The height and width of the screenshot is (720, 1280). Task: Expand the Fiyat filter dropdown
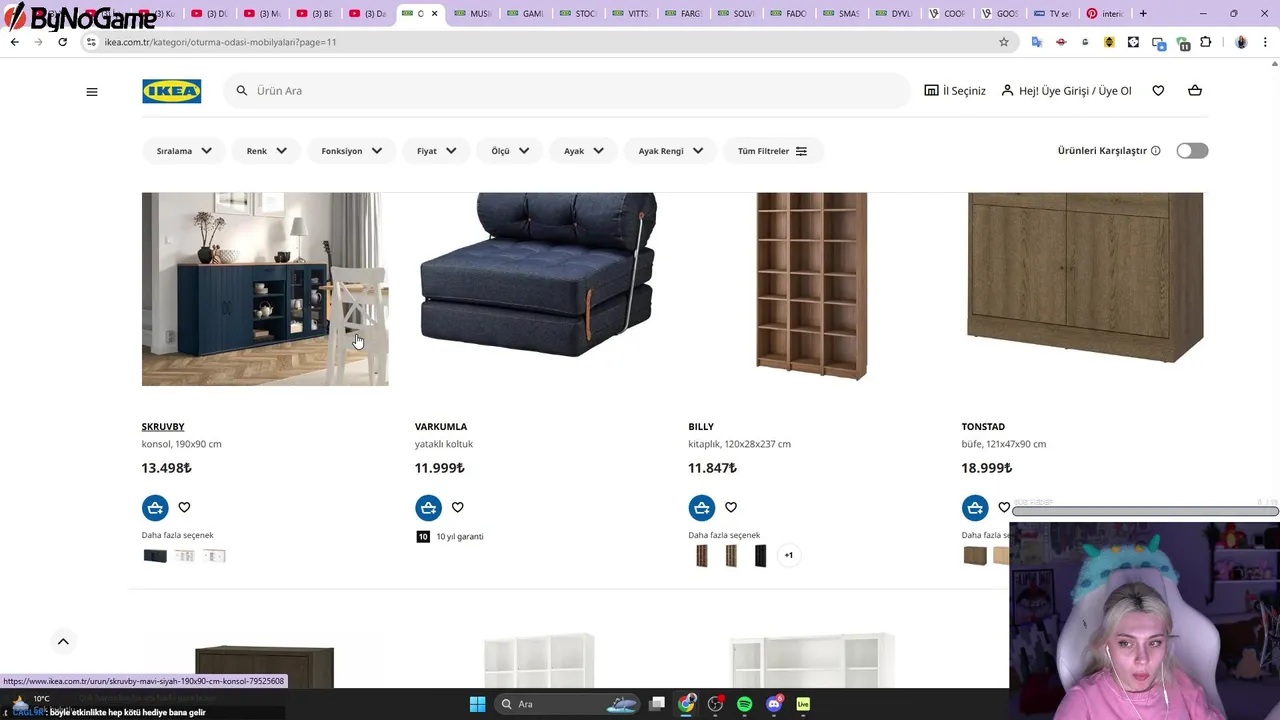pyautogui.click(x=436, y=151)
